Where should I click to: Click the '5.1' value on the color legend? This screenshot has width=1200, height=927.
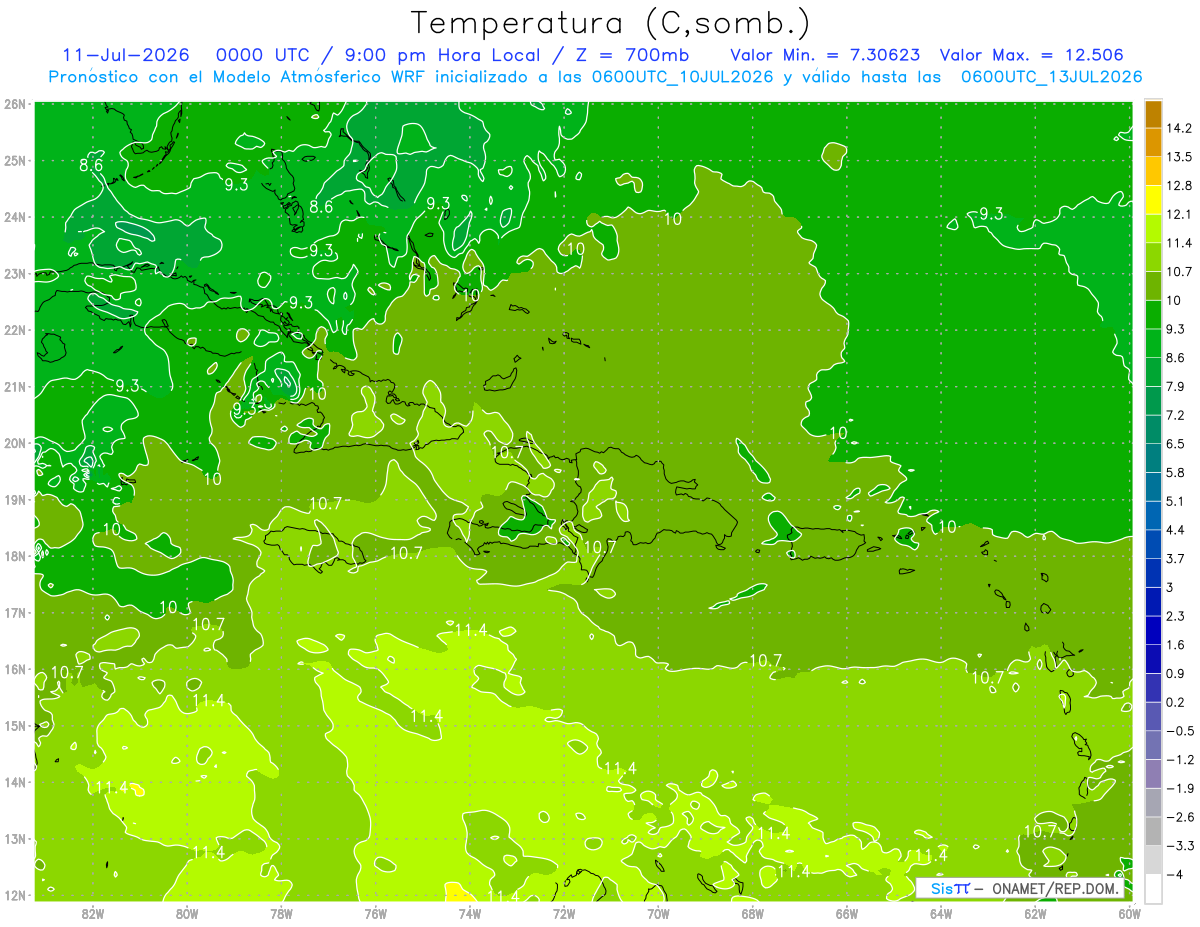(x=1176, y=500)
